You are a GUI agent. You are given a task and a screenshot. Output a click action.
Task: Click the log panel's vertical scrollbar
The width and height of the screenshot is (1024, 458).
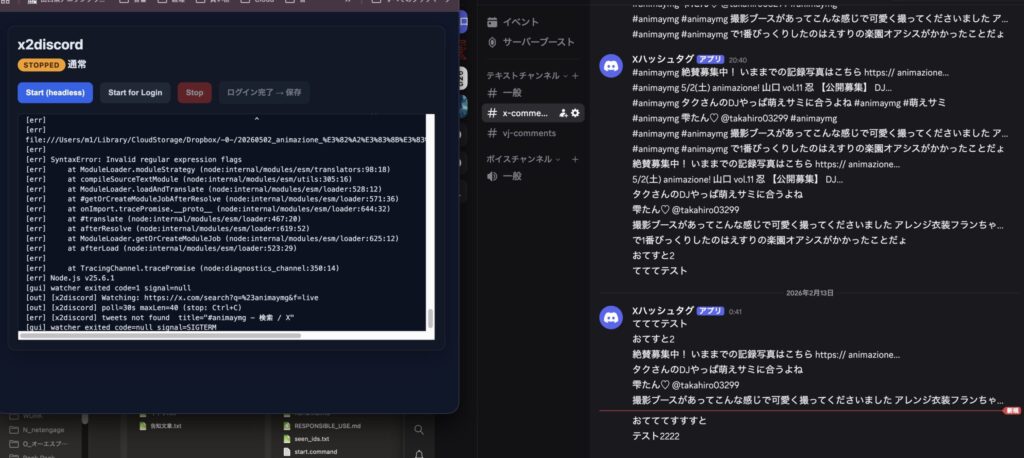coord(430,319)
